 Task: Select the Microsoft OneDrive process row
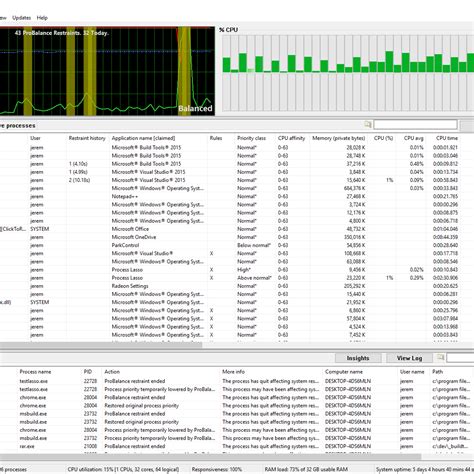point(230,237)
